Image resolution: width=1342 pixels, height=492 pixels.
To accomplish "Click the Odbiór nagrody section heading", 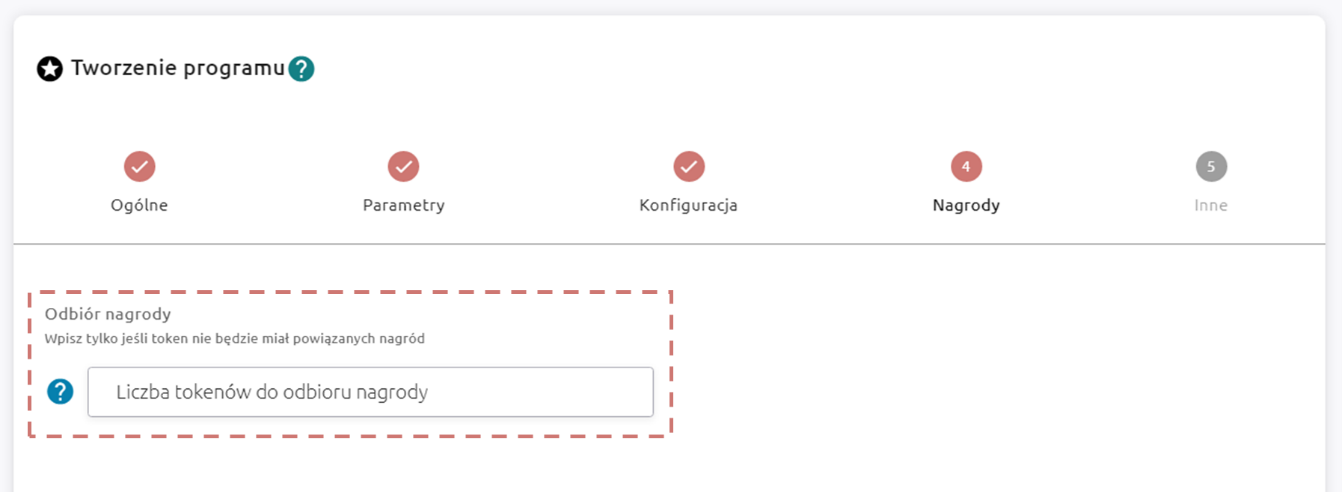I will click(x=108, y=314).
